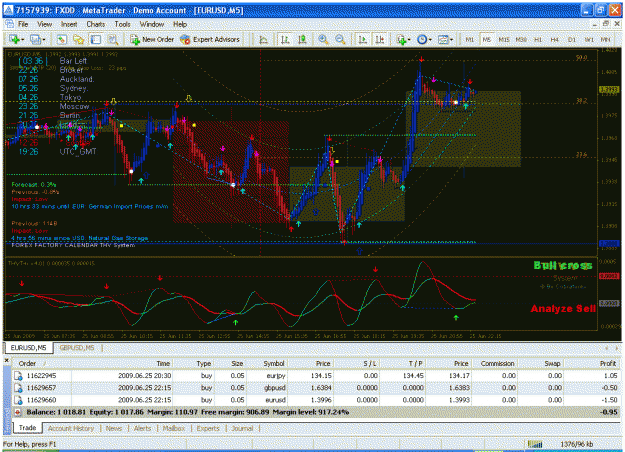Select the M30 timeframe button
This screenshot has width=625, height=452.
tap(521, 39)
